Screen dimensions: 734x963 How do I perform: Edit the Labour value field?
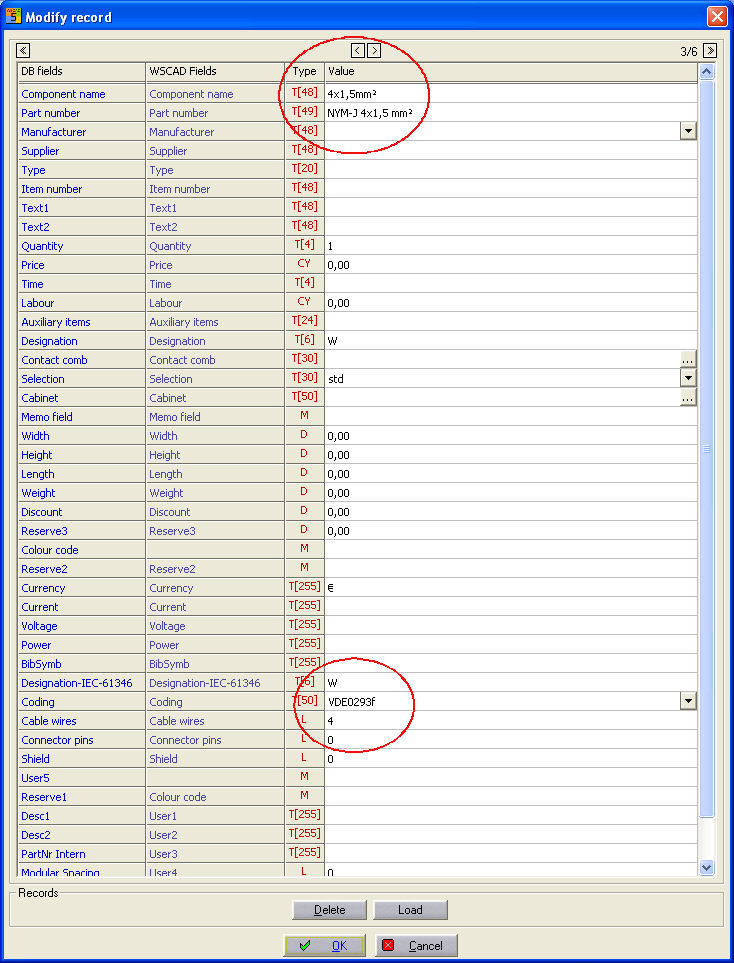(x=511, y=303)
